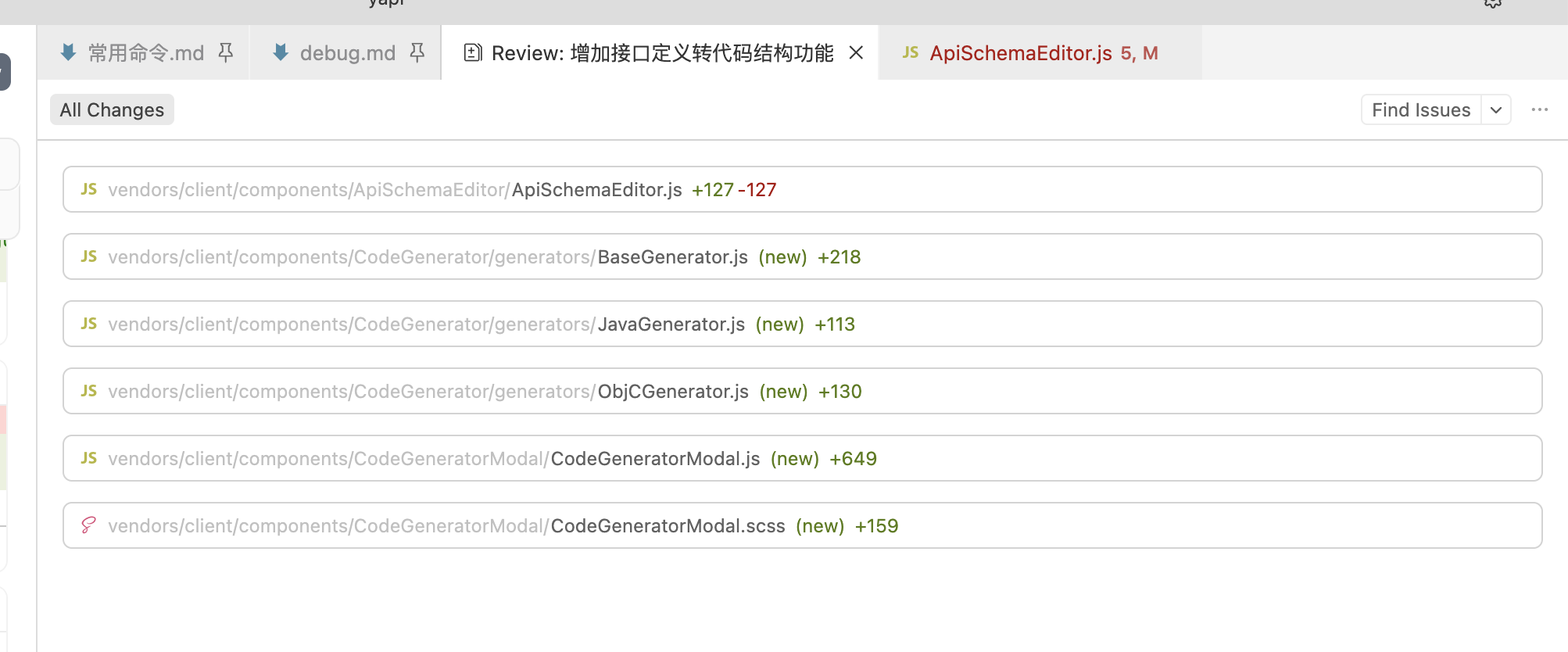Viewport: 1568px width, 652px height.
Task: Click the markdown icon on debug.md tab
Action: coord(281,52)
